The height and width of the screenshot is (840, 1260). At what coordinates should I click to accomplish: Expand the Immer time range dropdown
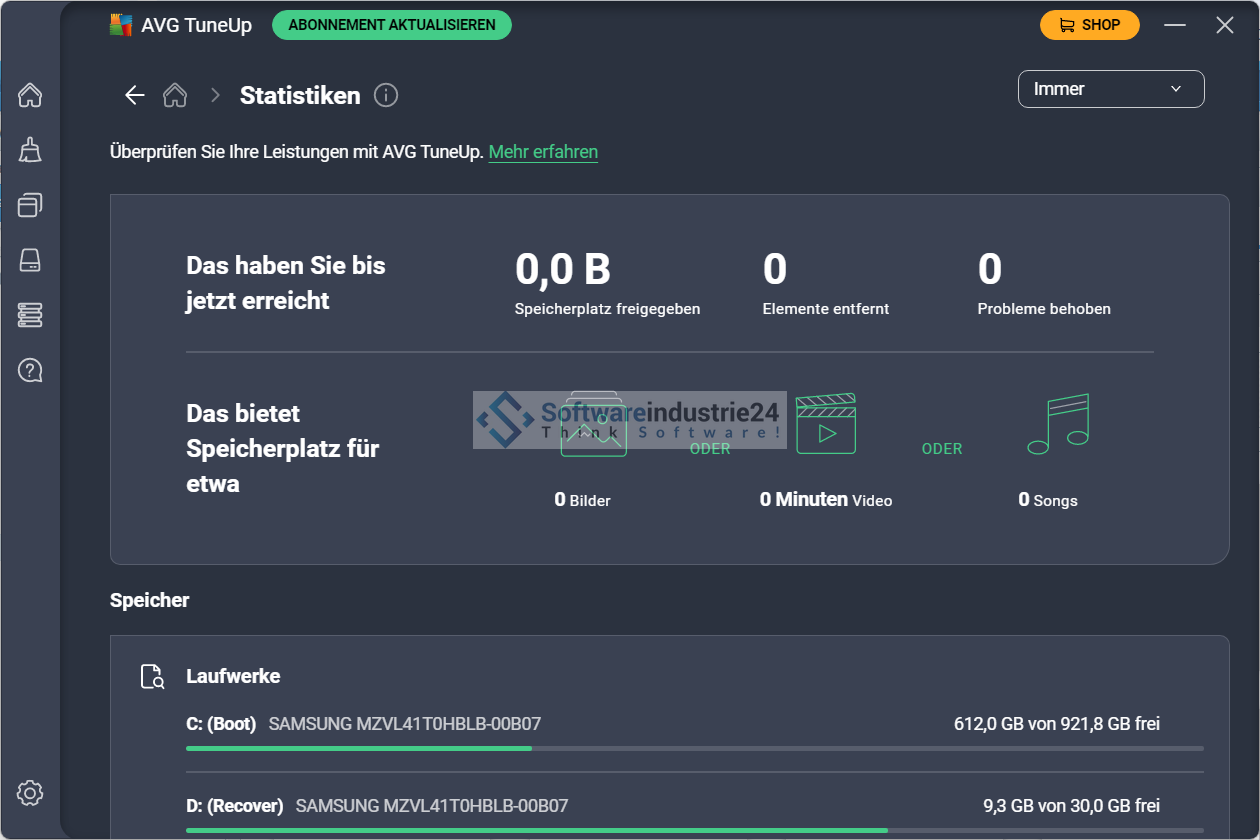point(1110,89)
